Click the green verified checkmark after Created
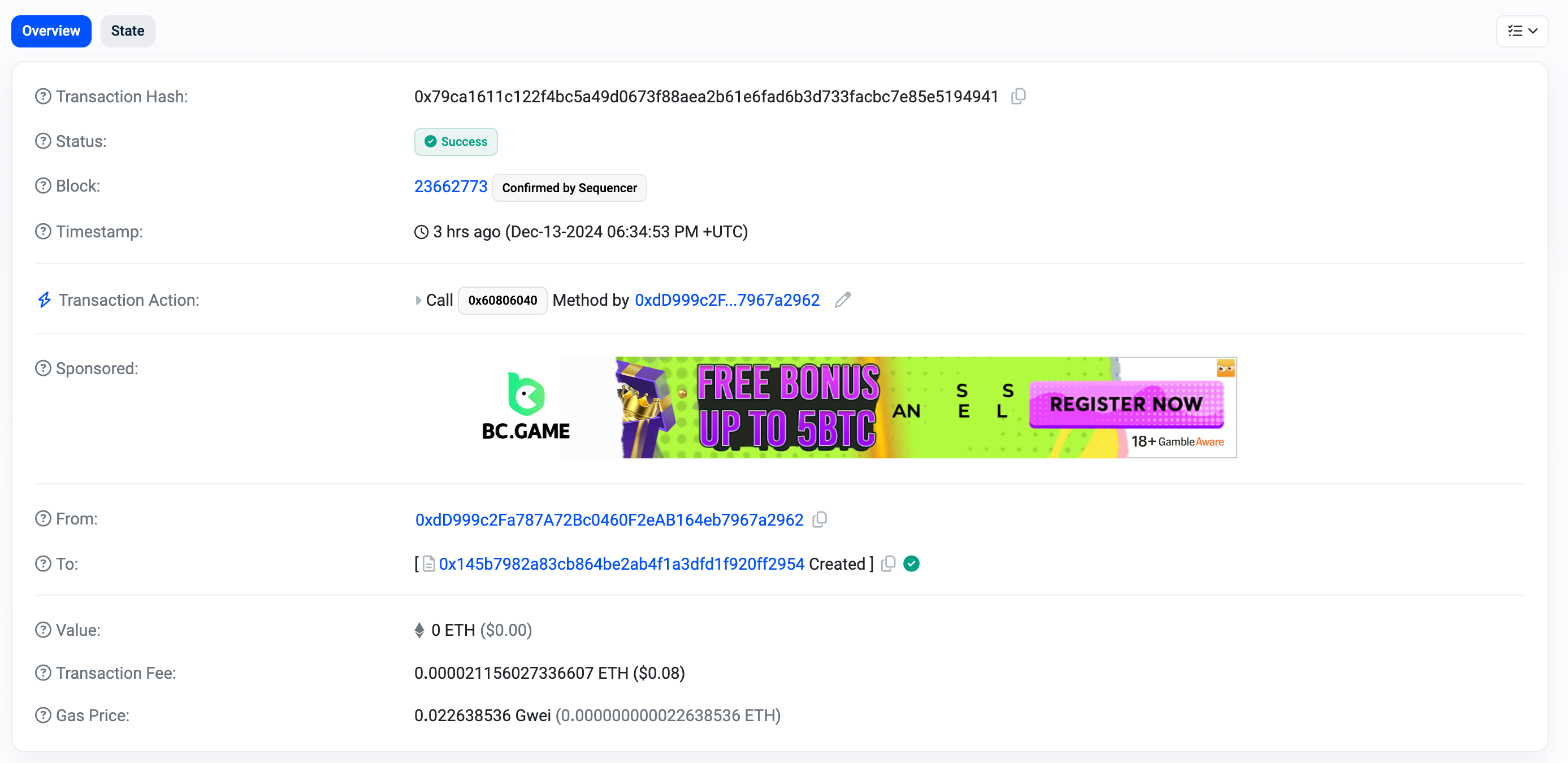The height and width of the screenshot is (763, 1568). pyautogui.click(x=911, y=563)
